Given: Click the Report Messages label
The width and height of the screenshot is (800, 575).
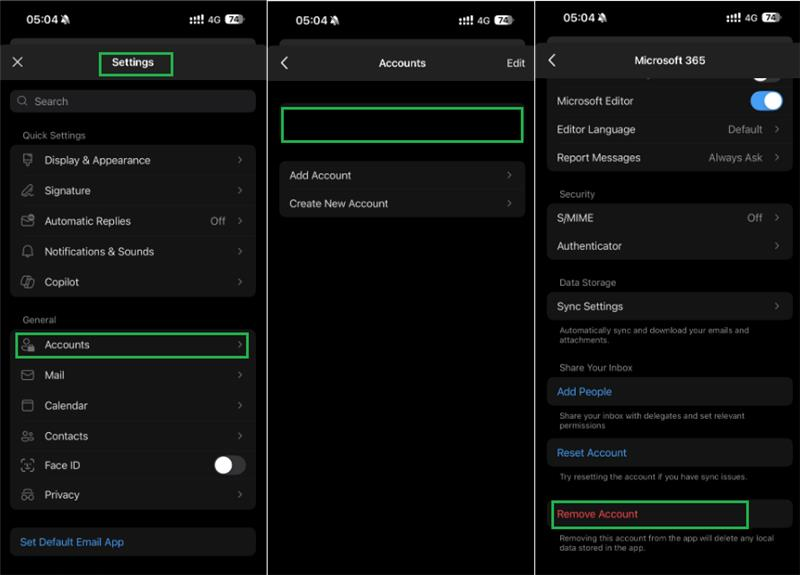Looking at the screenshot, I should click(598, 158).
